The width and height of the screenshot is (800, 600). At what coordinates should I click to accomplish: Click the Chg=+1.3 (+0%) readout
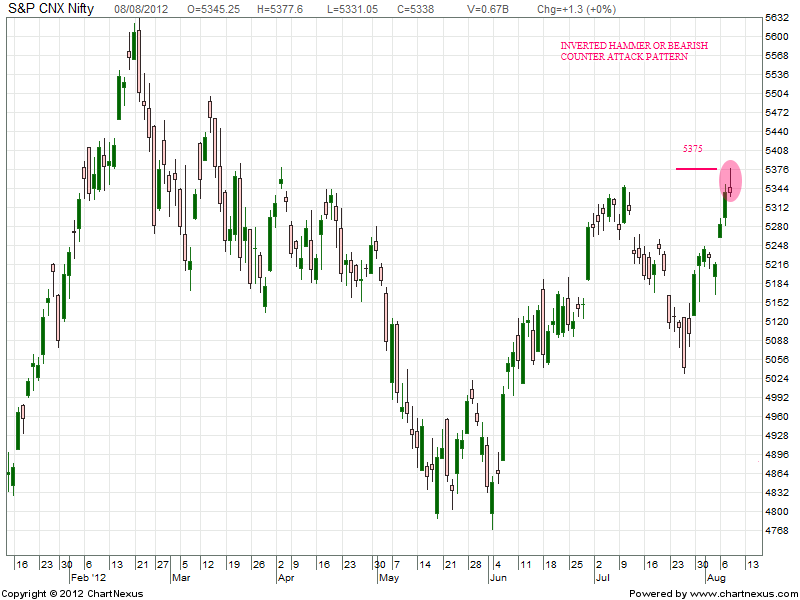[x=577, y=9]
